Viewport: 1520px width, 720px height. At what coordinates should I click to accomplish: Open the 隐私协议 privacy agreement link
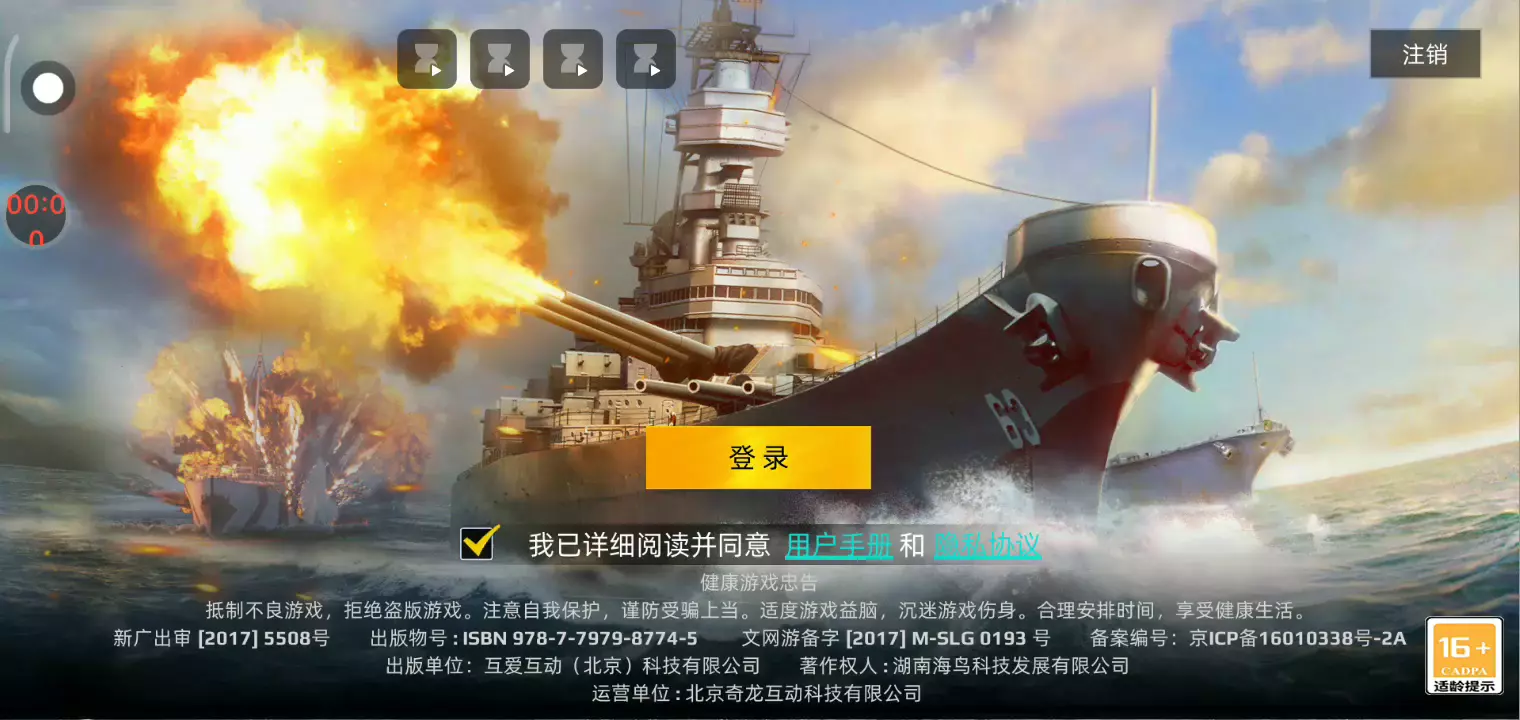pyautogui.click(x=987, y=545)
